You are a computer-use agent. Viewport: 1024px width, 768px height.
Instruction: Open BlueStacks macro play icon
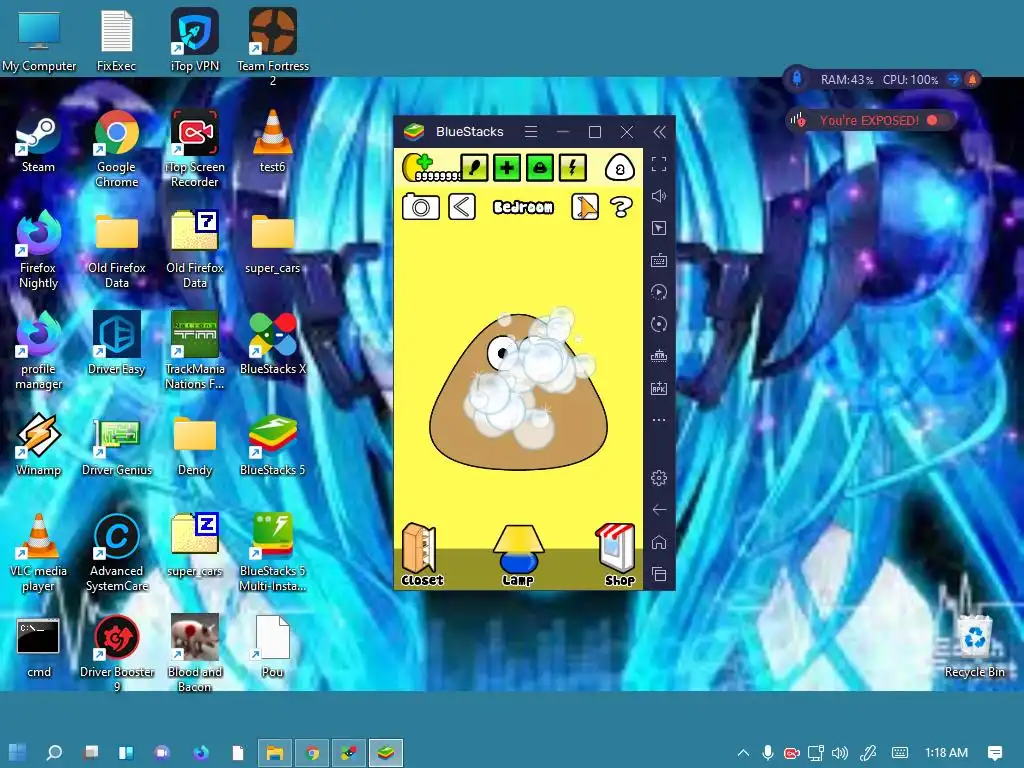(x=659, y=292)
